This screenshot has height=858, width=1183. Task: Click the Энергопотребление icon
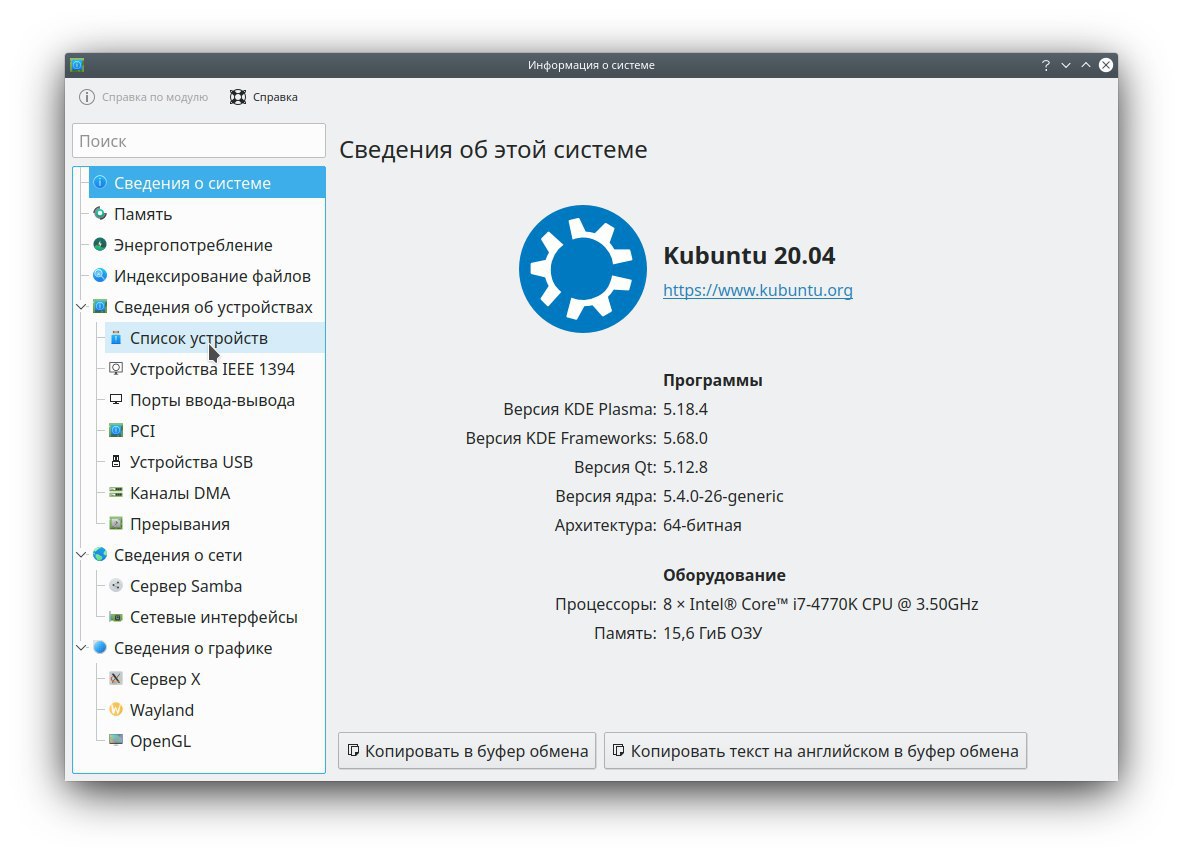(100, 244)
